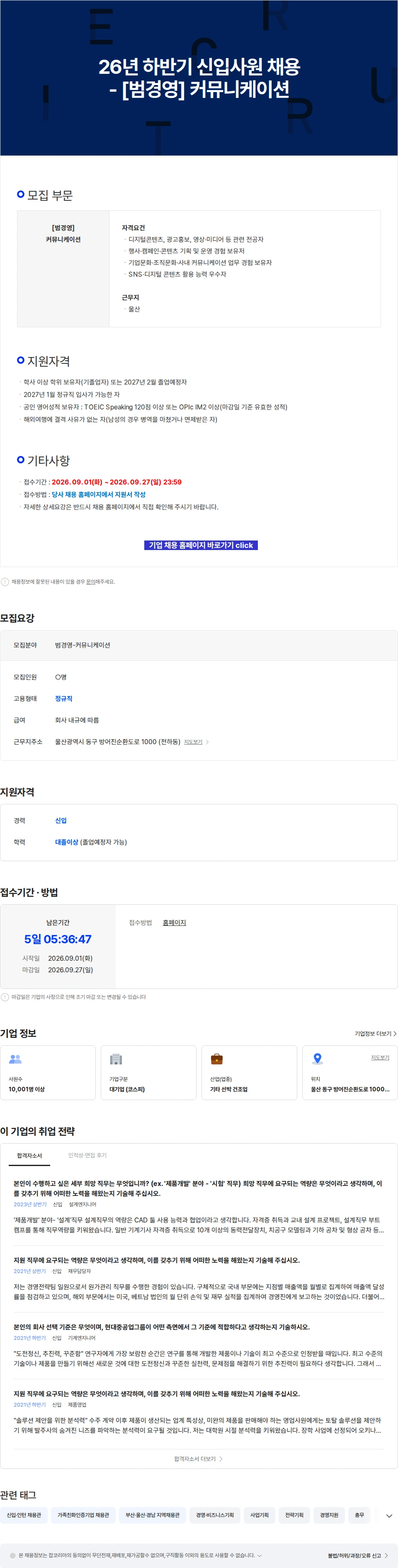Screen dimensions: 398x1568
Task: Switch to the 합격자소서 tab
Action: point(29,1155)
